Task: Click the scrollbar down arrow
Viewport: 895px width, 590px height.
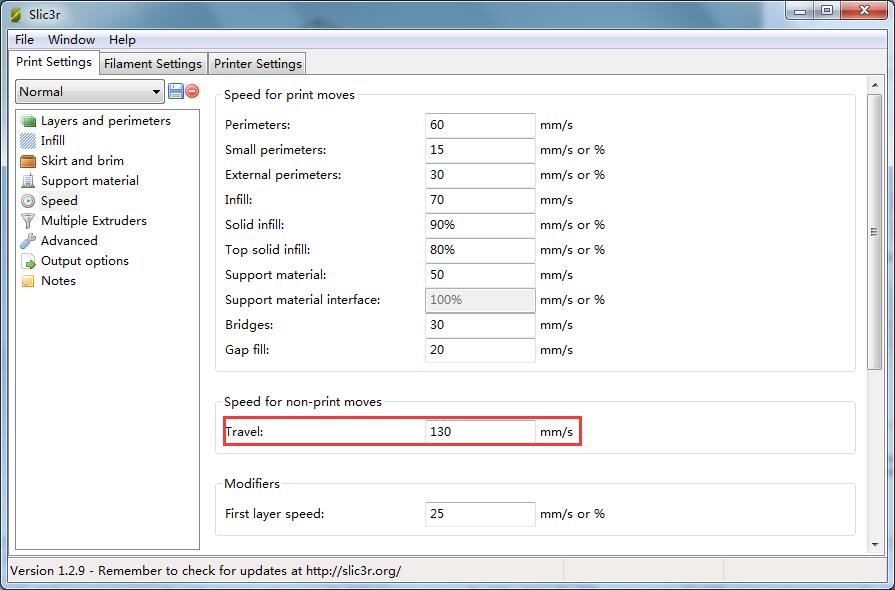Action: 874,545
